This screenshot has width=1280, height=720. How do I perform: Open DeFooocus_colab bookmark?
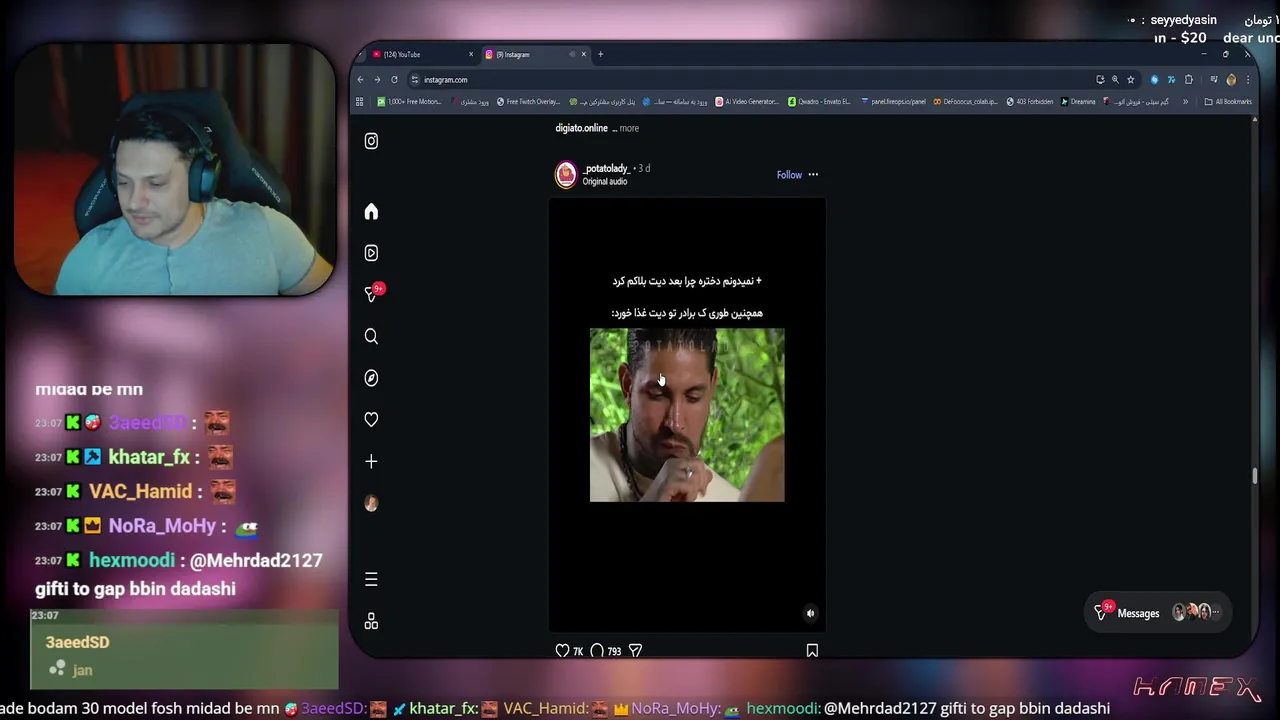[x=965, y=101]
